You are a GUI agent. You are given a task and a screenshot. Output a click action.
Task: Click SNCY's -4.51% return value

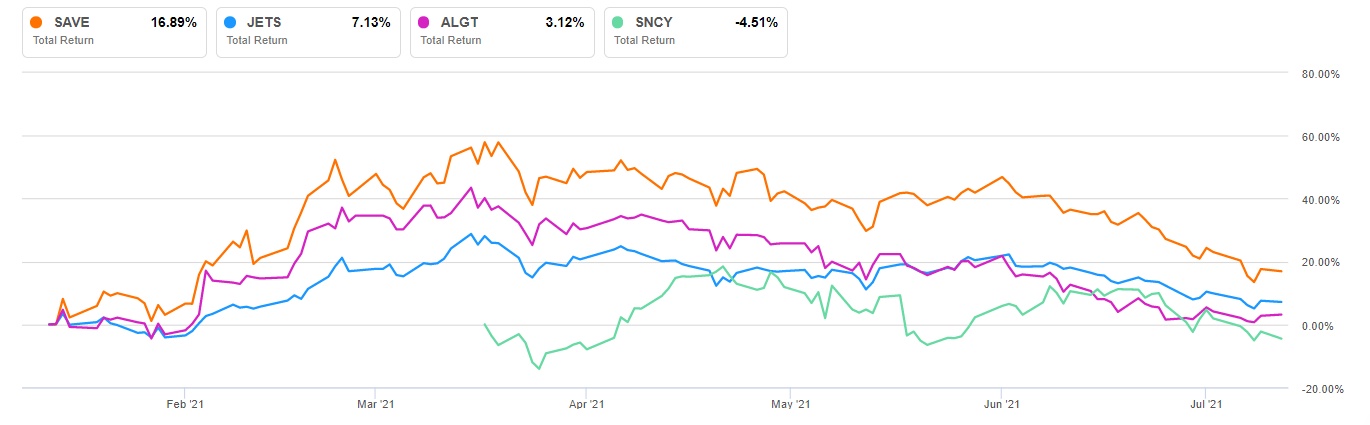point(756,21)
